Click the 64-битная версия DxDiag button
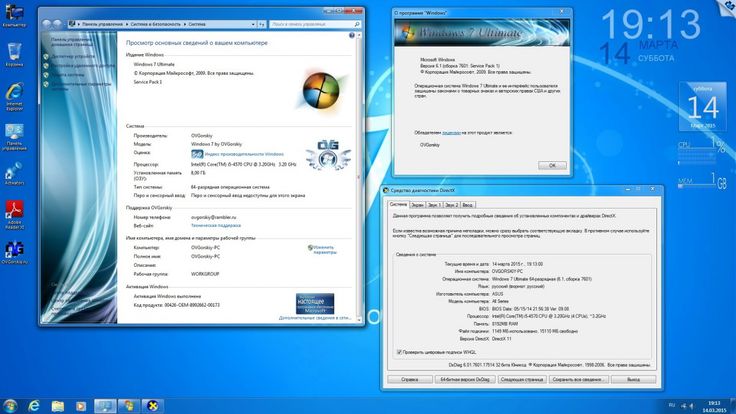This screenshot has height=414, width=736. (x=465, y=379)
